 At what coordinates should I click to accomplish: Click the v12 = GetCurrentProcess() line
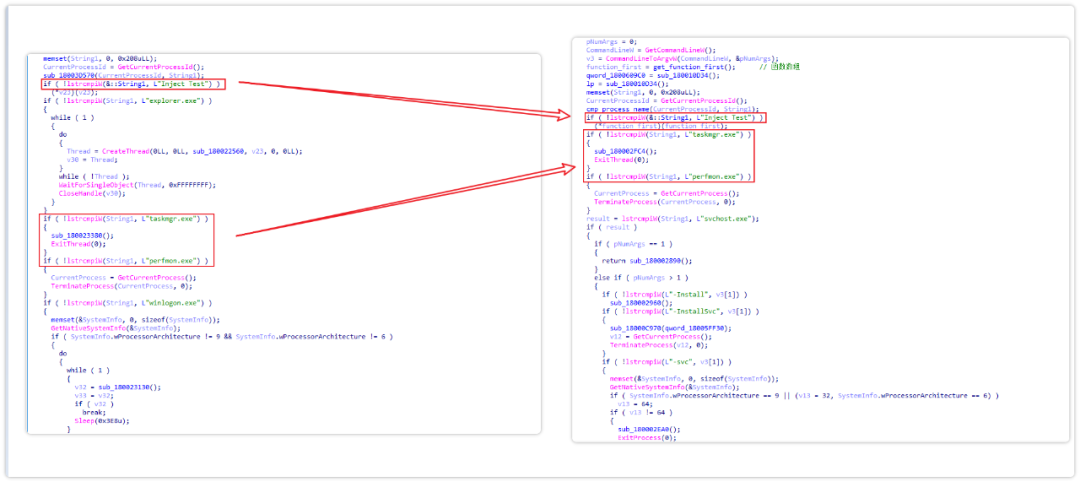point(661,336)
